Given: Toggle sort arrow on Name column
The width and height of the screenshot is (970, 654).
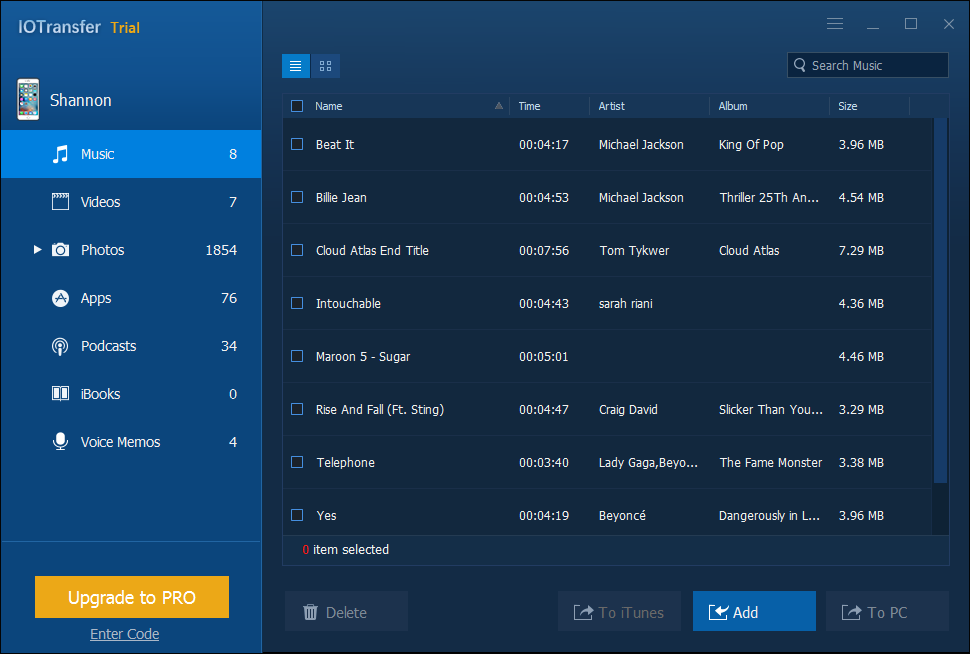Looking at the screenshot, I should [x=498, y=106].
